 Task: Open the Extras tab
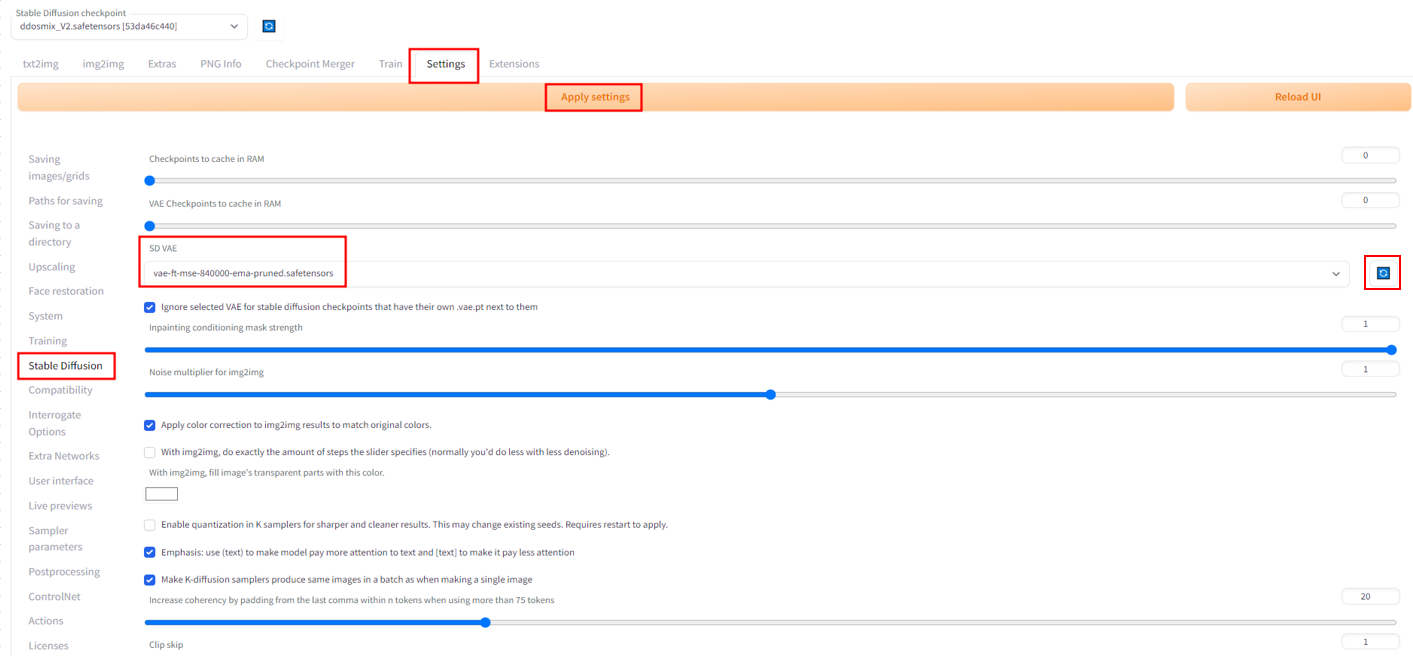(x=162, y=64)
